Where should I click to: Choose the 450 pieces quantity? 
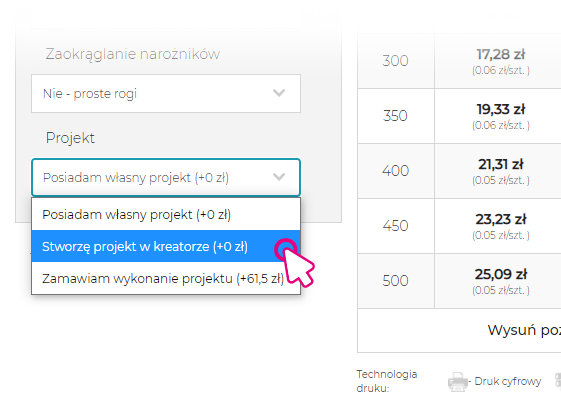(x=395, y=226)
